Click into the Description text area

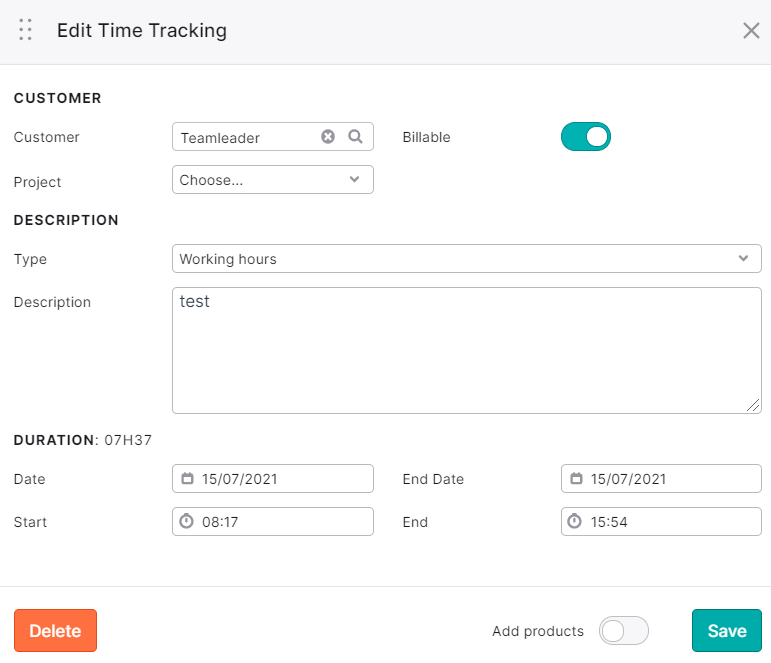[467, 351]
